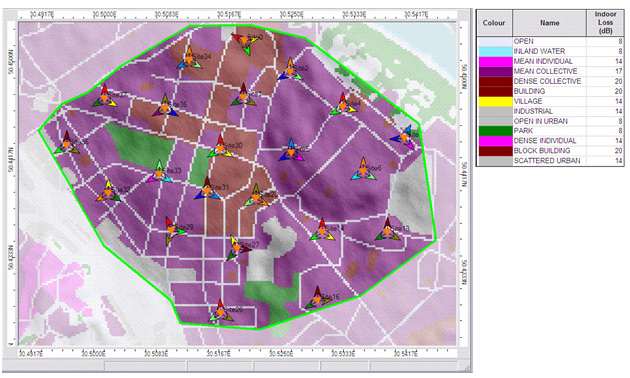Select the Site33 antenna icon

[x=160, y=173]
